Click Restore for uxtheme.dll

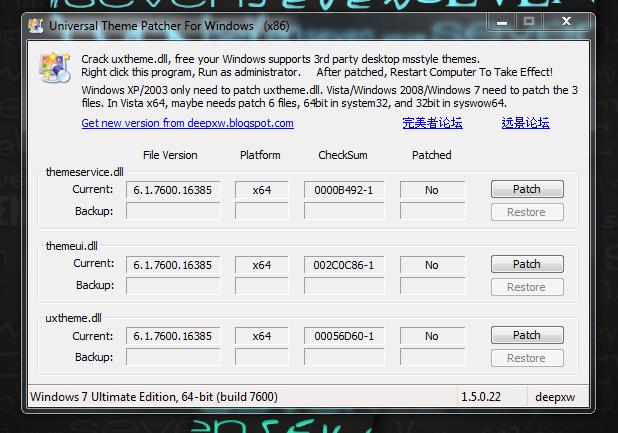[x=527, y=358]
